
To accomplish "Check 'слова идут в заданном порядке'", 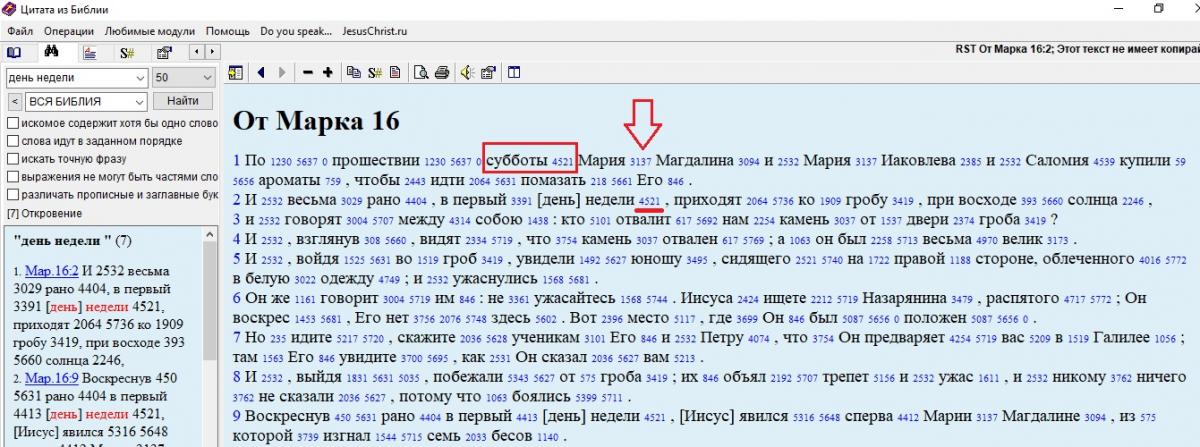I will (x=13, y=141).
